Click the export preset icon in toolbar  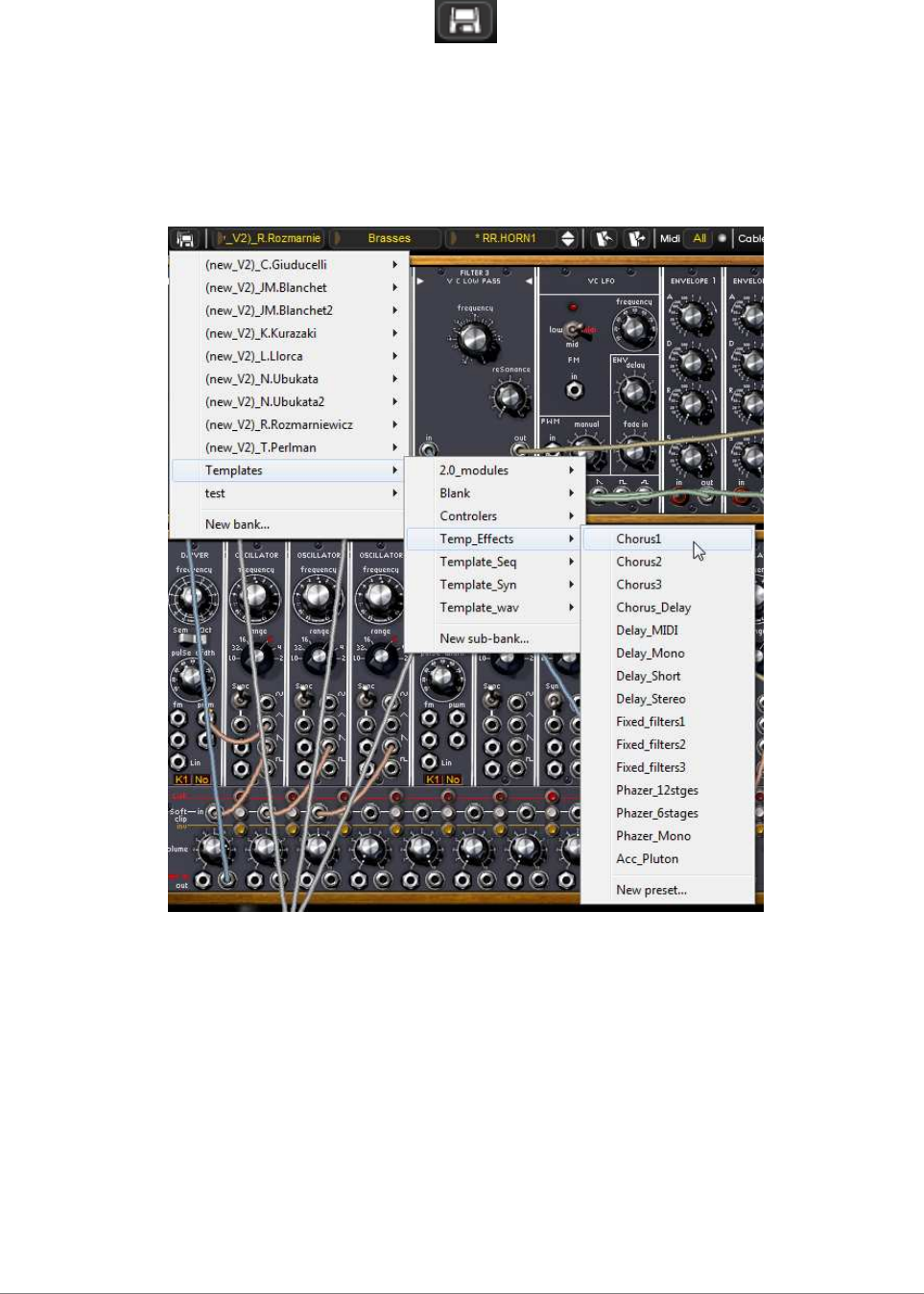click(635, 238)
